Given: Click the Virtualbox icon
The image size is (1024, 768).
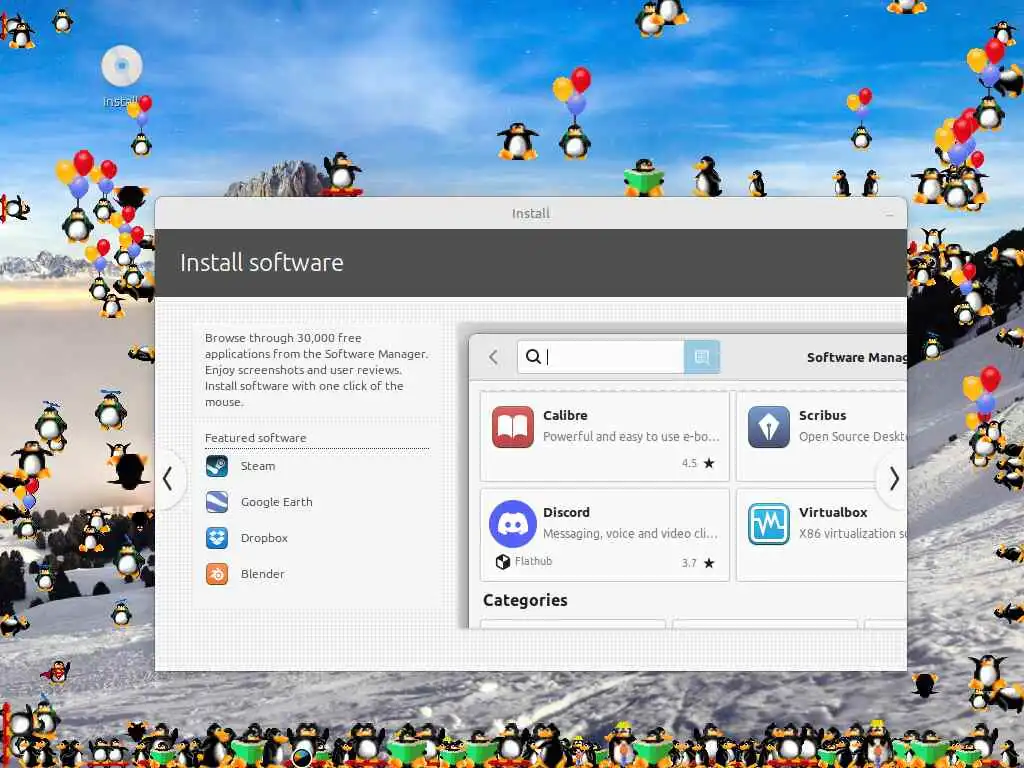Looking at the screenshot, I should (x=769, y=524).
